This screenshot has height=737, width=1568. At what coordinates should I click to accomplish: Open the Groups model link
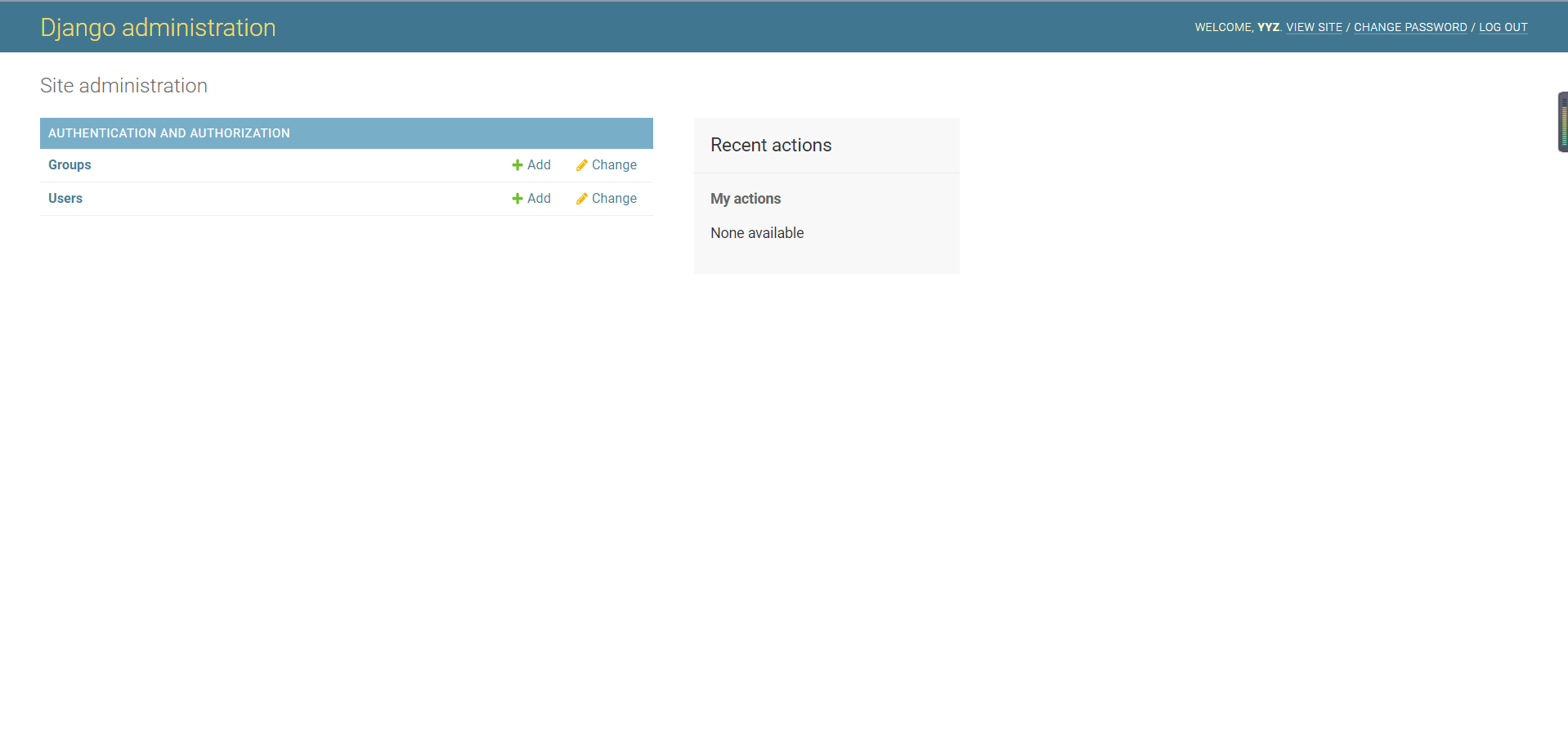point(69,164)
